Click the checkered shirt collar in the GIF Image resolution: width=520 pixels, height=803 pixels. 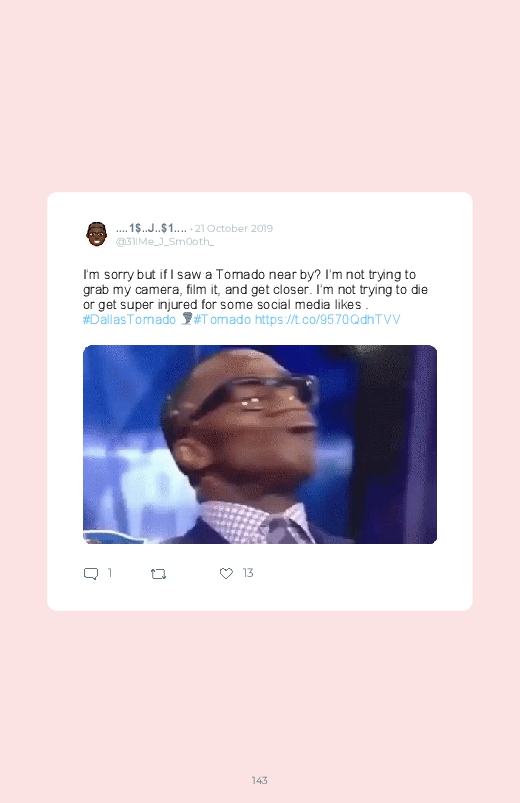pyautogui.click(x=254, y=522)
